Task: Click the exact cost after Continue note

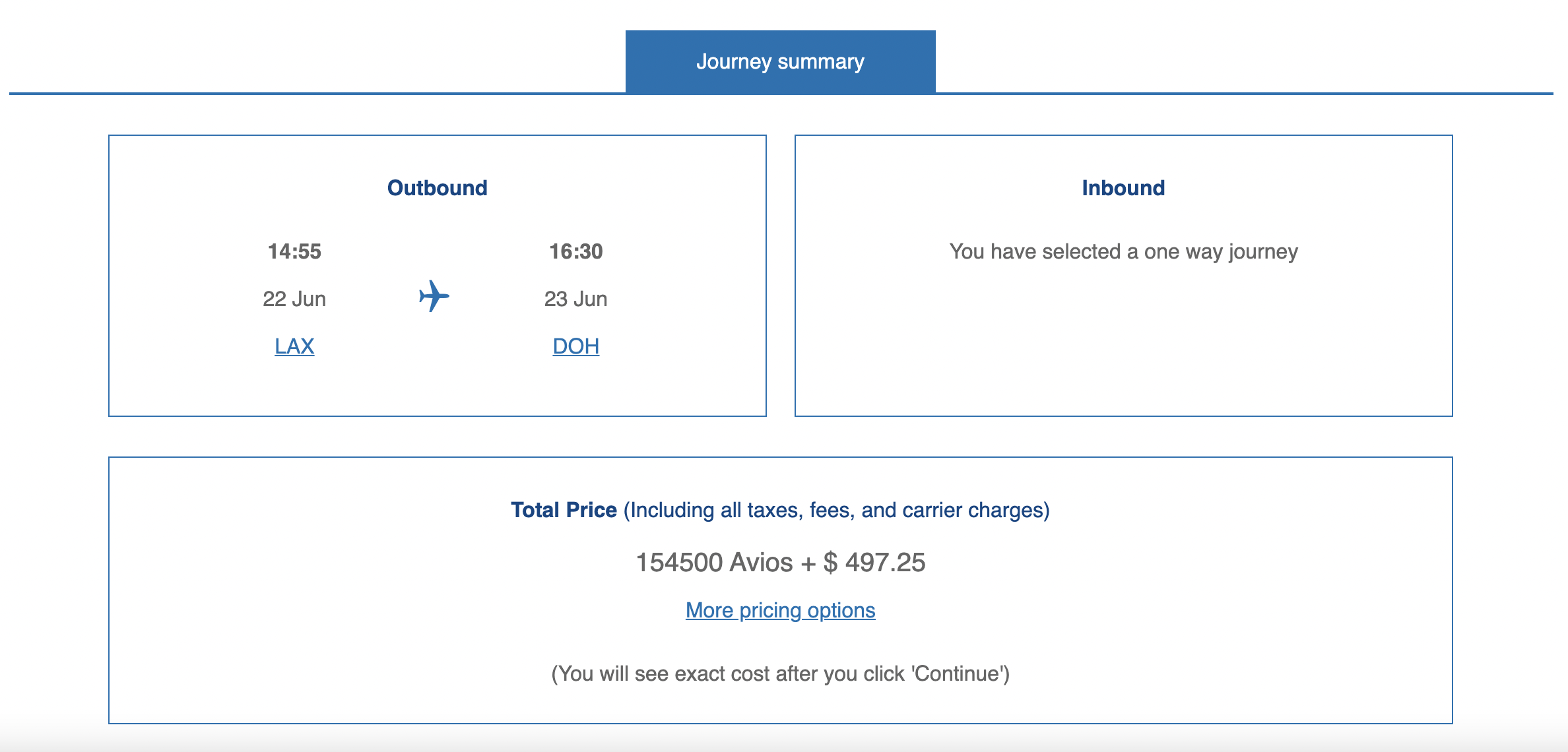Action: pyautogui.click(x=780, y=674)
